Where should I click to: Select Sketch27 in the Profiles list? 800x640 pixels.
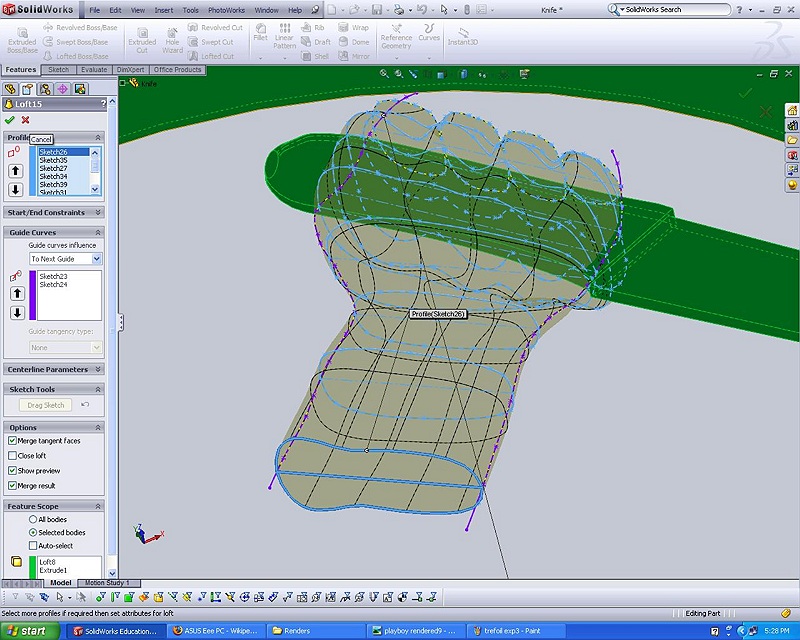click(53, 168)
